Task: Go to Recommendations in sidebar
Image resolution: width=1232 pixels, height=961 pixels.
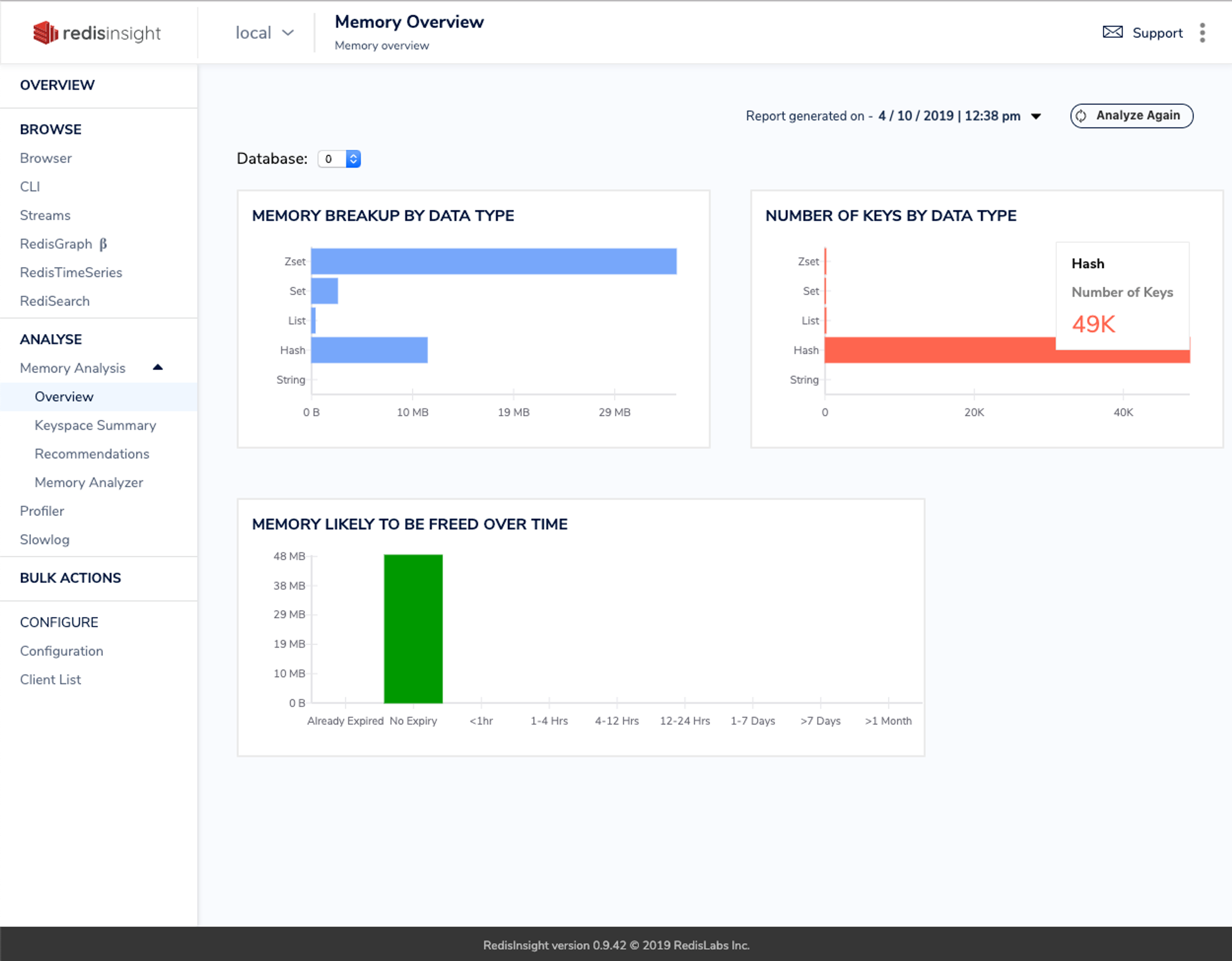Action: [91, 454]
